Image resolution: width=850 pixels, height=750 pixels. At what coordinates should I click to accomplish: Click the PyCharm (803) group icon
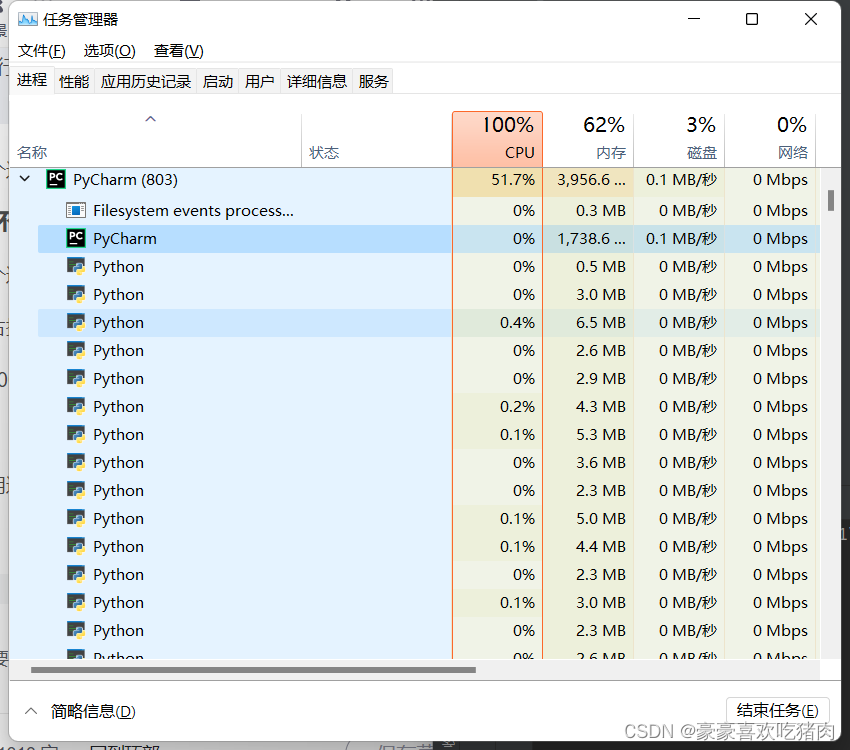[x=56, y=179]
